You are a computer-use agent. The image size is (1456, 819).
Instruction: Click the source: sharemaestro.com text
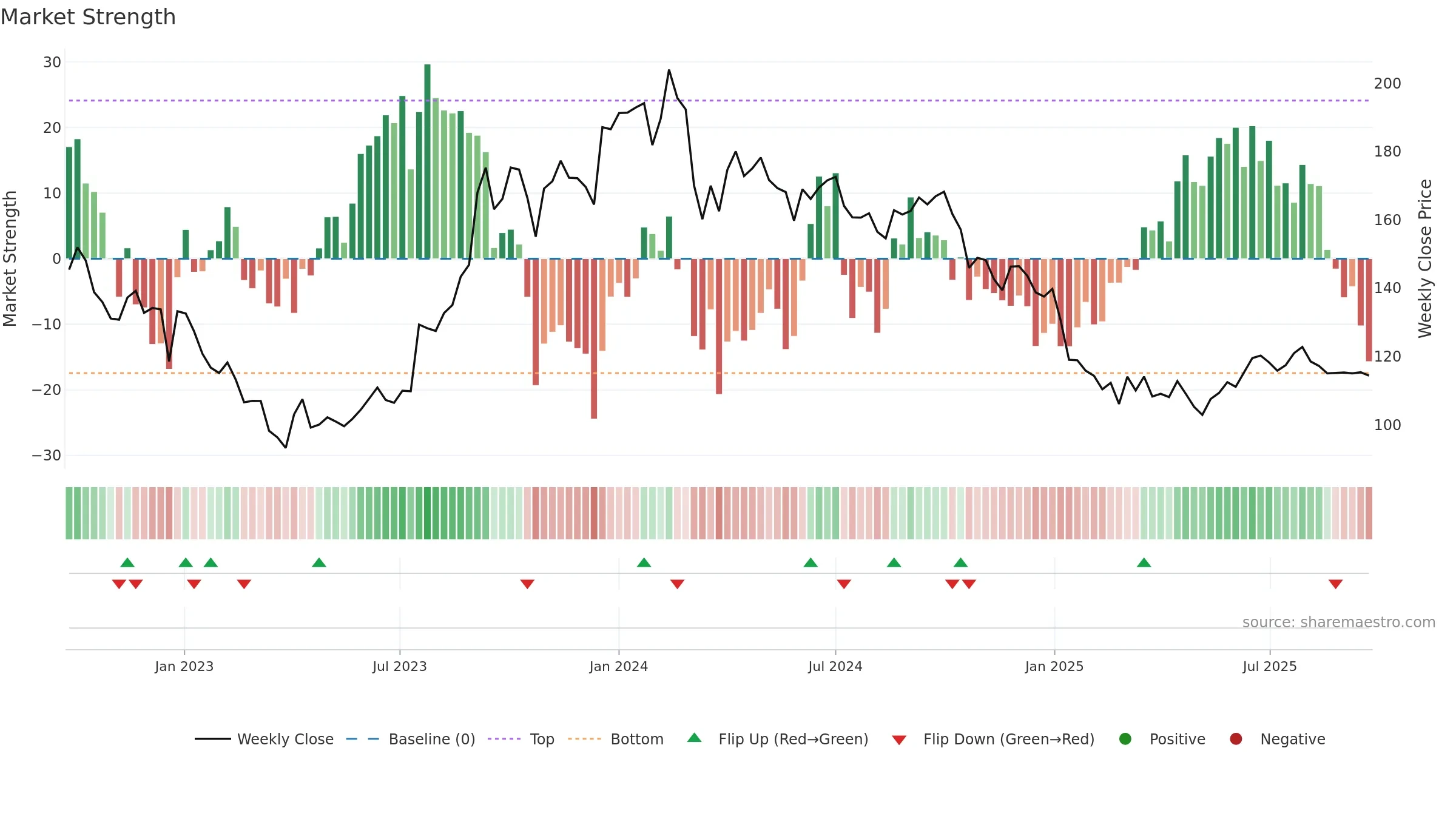pos(1339,622)
